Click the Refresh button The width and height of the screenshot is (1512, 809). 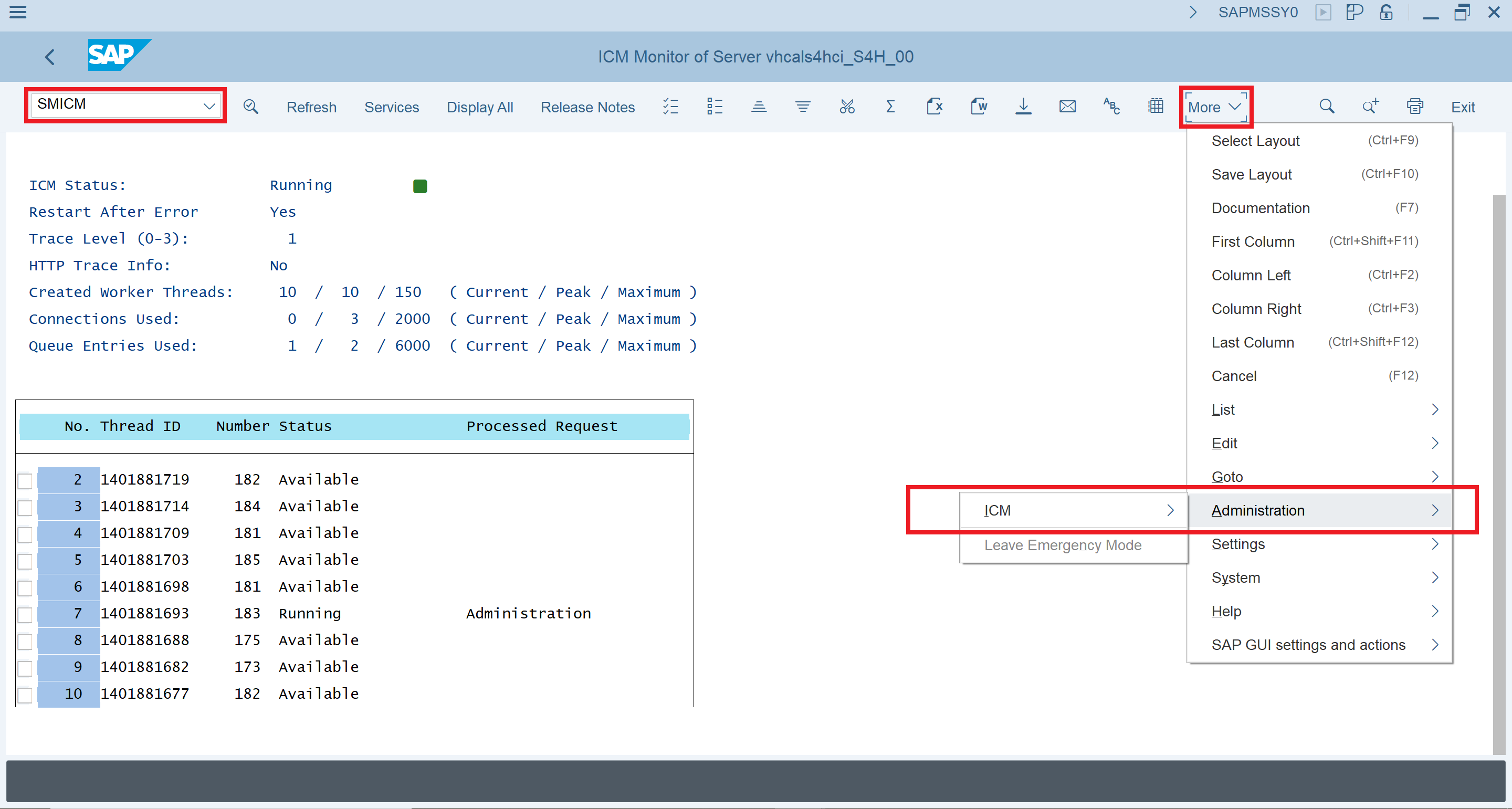click(312, 107)
